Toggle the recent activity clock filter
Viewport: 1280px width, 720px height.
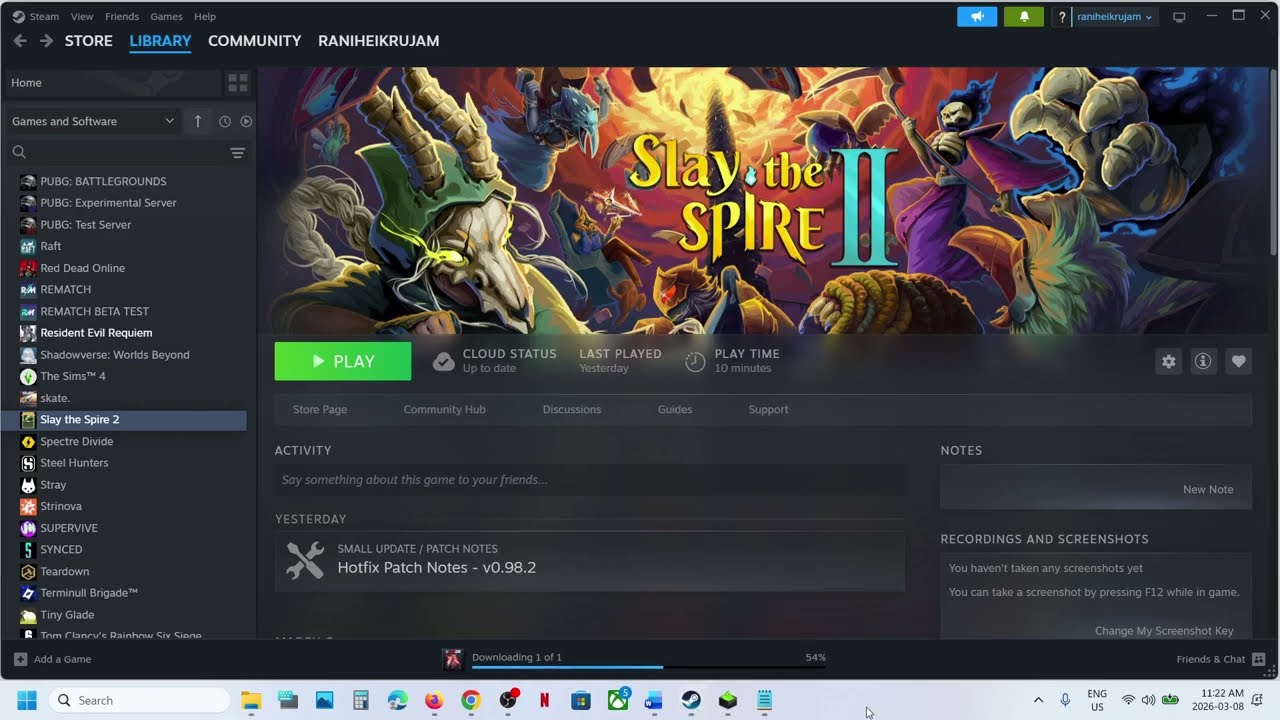pyautogui.click(x=225, y=121)
